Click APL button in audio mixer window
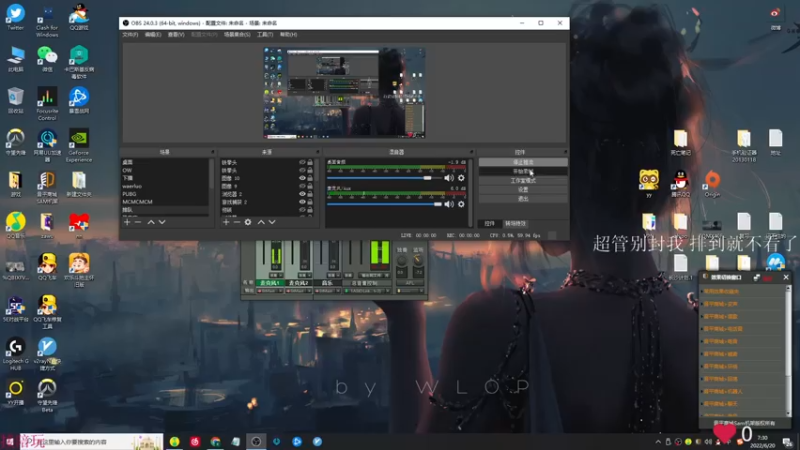Viewport: 800px width, 450px height. point(410,283)
